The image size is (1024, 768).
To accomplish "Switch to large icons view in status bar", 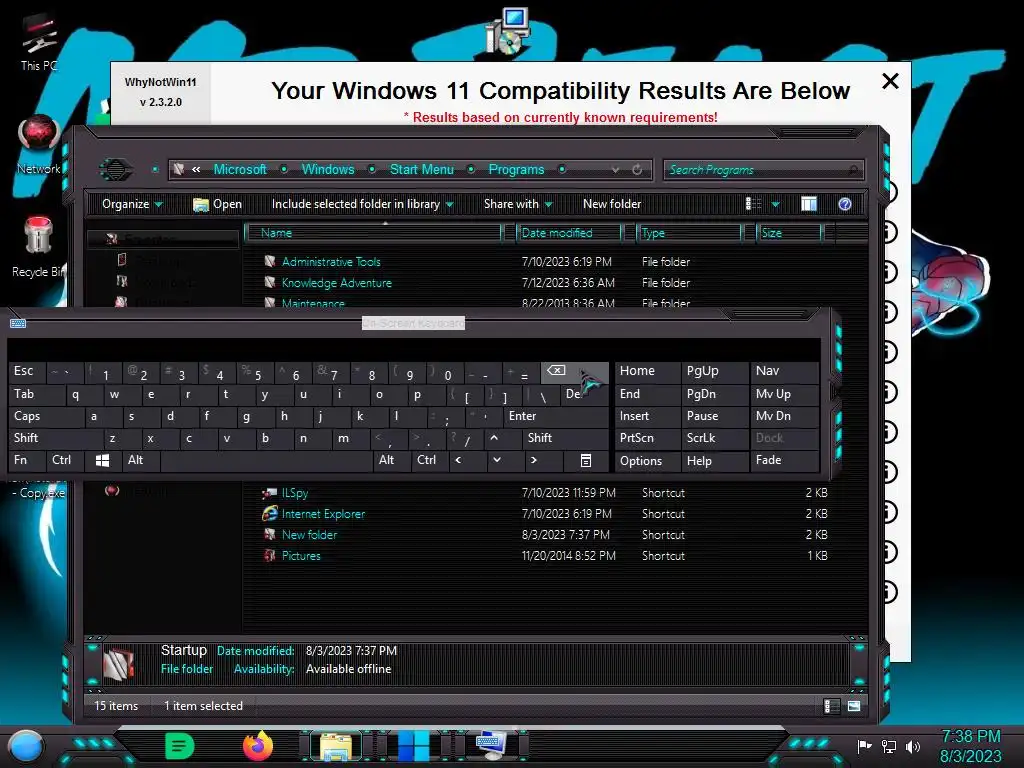I will tap(854, 706).
